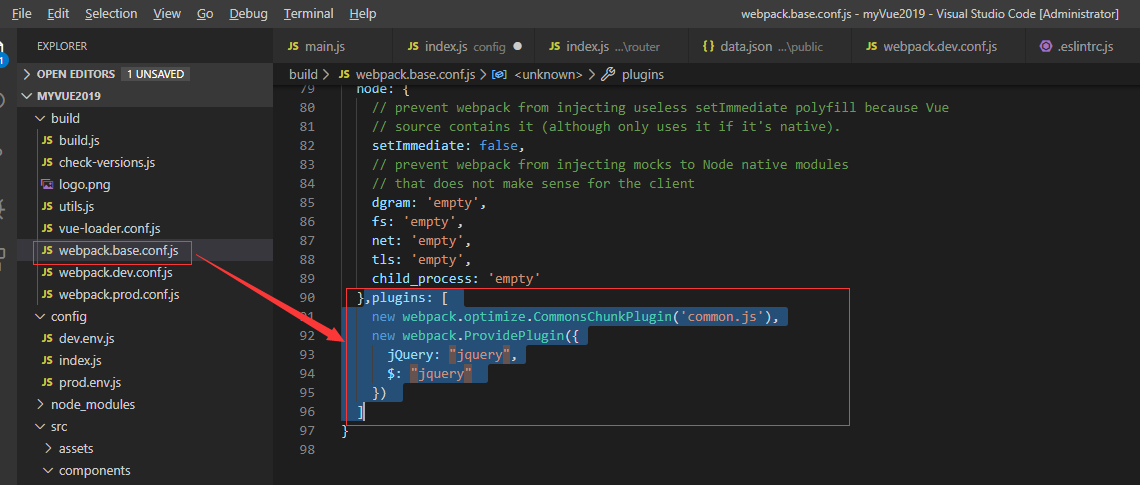Click the braces icon on data.json tab
The height and width of the screenshot is (485, 1140).
tap(708, 46)
